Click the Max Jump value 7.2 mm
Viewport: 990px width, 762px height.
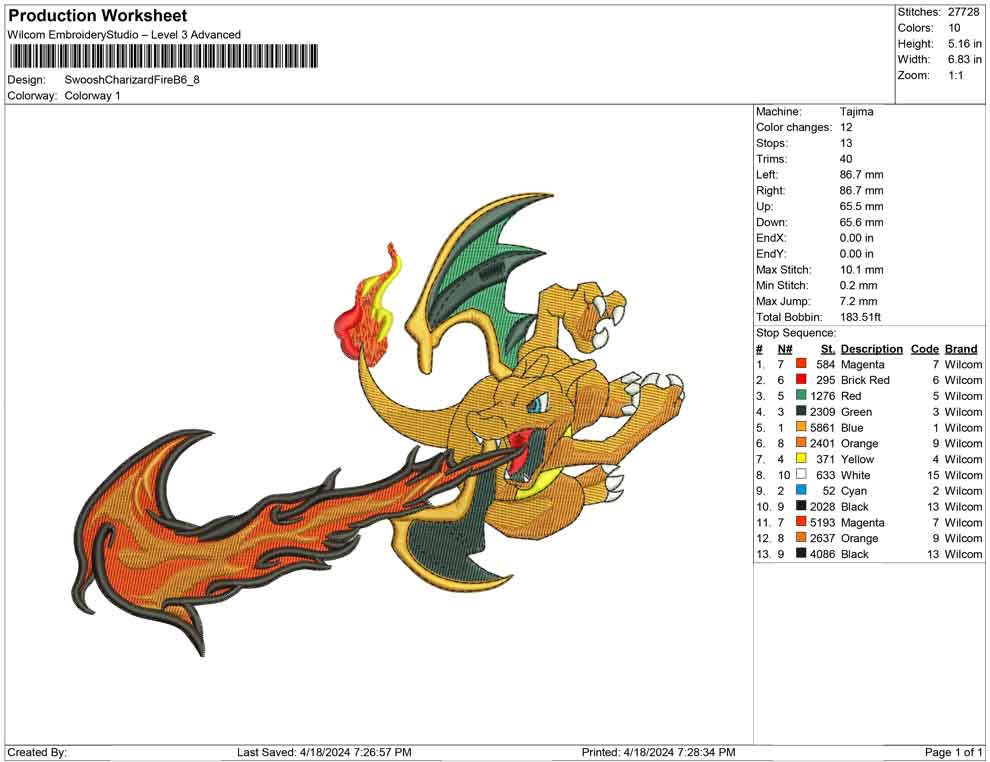pyautogui.click(x=859, y=301)
